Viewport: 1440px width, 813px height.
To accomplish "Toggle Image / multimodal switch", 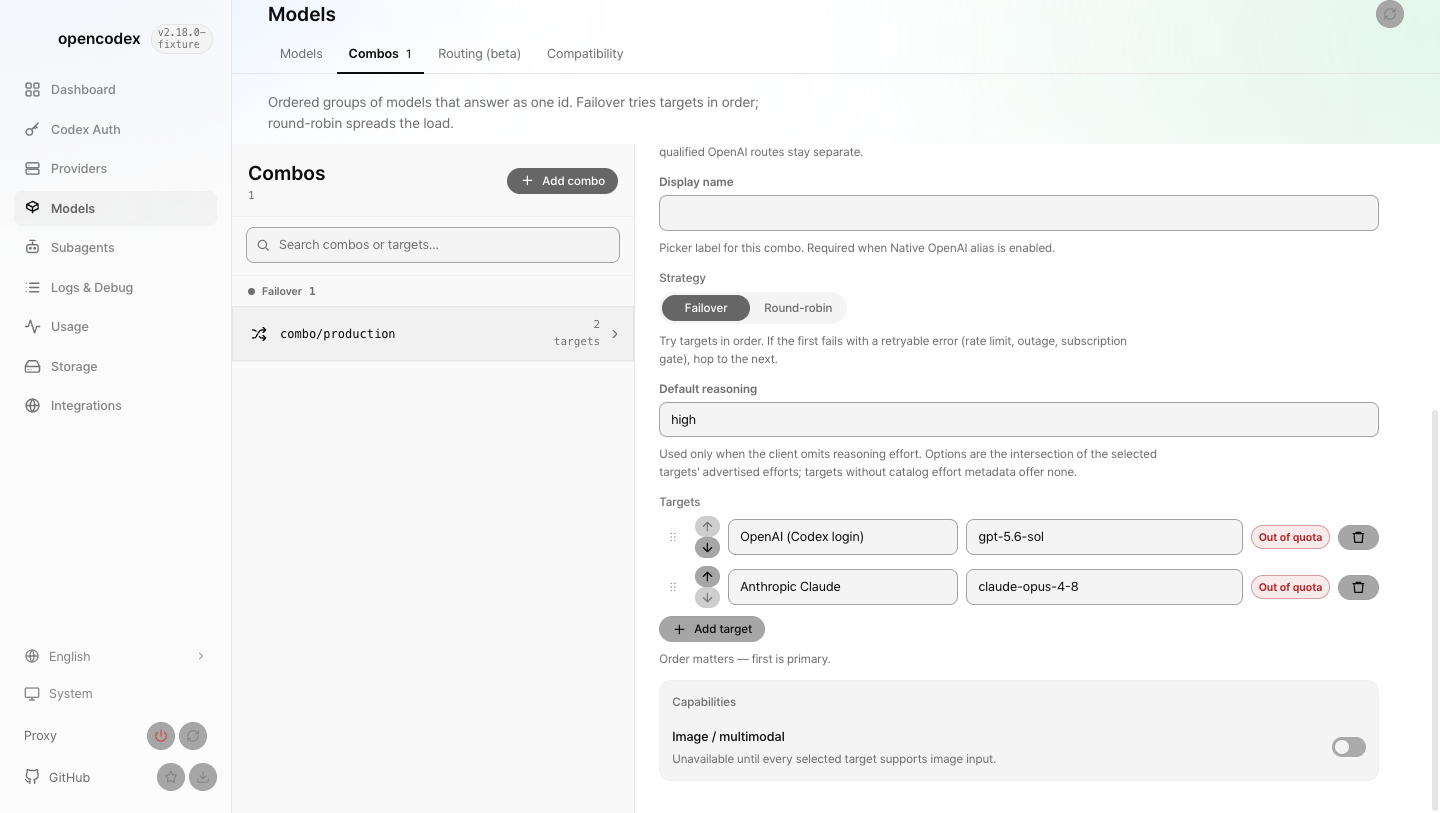I will [1348, 747].
